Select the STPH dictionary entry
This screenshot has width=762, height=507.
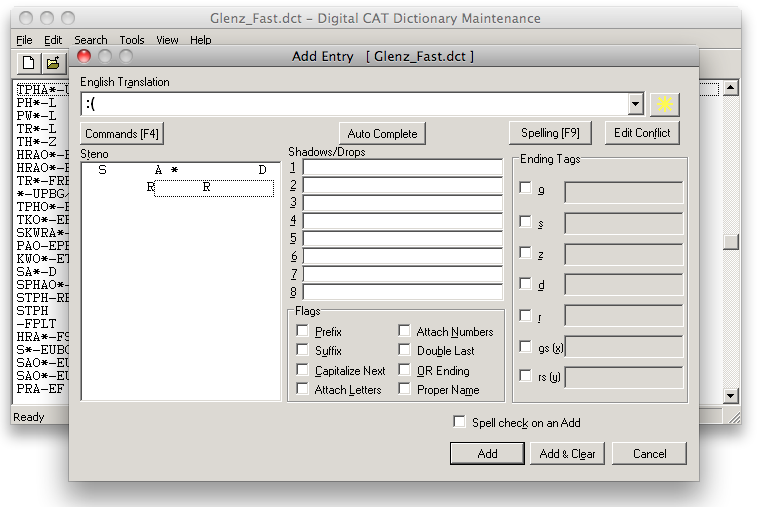(33, 311)
